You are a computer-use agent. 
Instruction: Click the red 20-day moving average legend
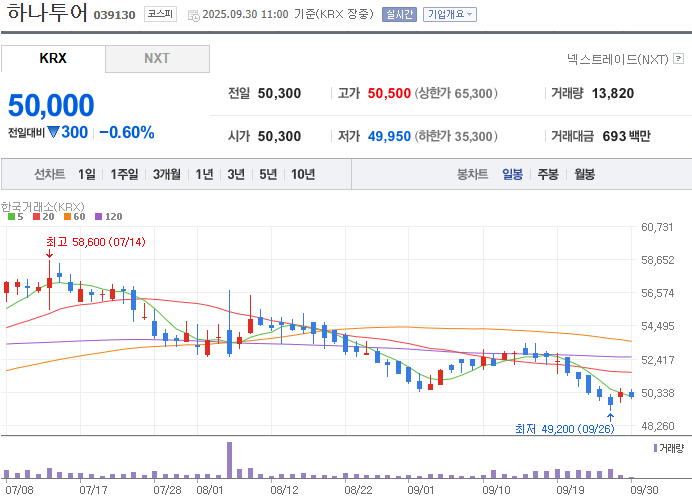(43, 217)
